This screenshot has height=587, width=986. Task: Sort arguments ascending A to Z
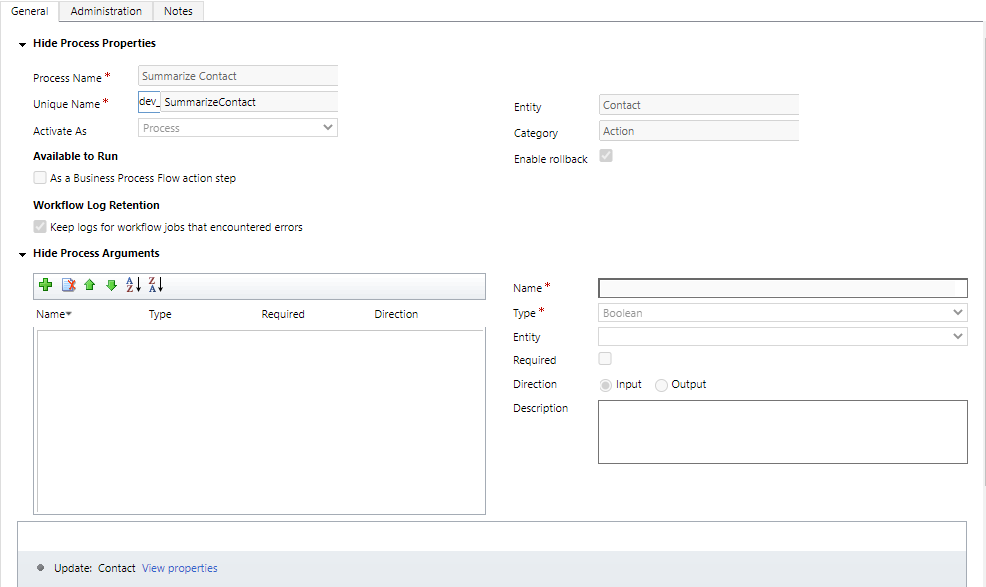(x=133, y=285)
